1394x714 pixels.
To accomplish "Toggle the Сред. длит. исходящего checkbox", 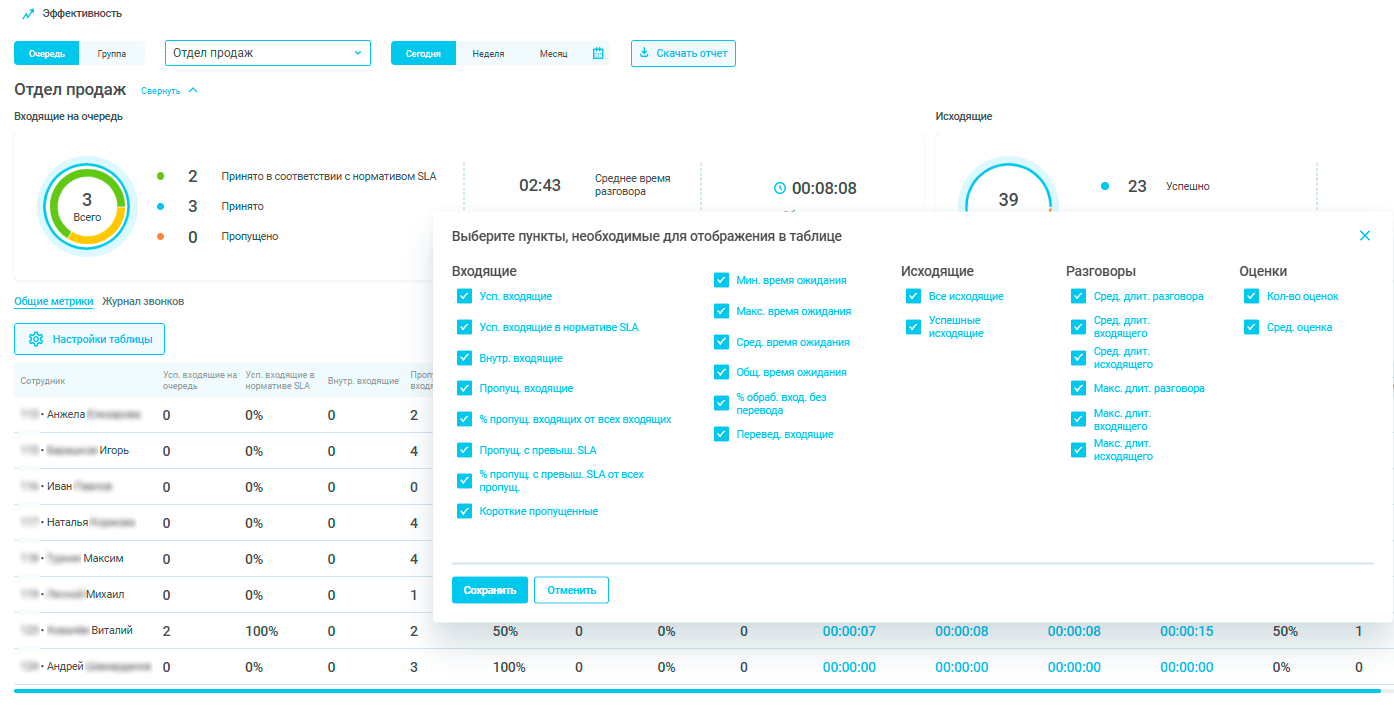I will pyautogui.click(x=1078, y=358).
